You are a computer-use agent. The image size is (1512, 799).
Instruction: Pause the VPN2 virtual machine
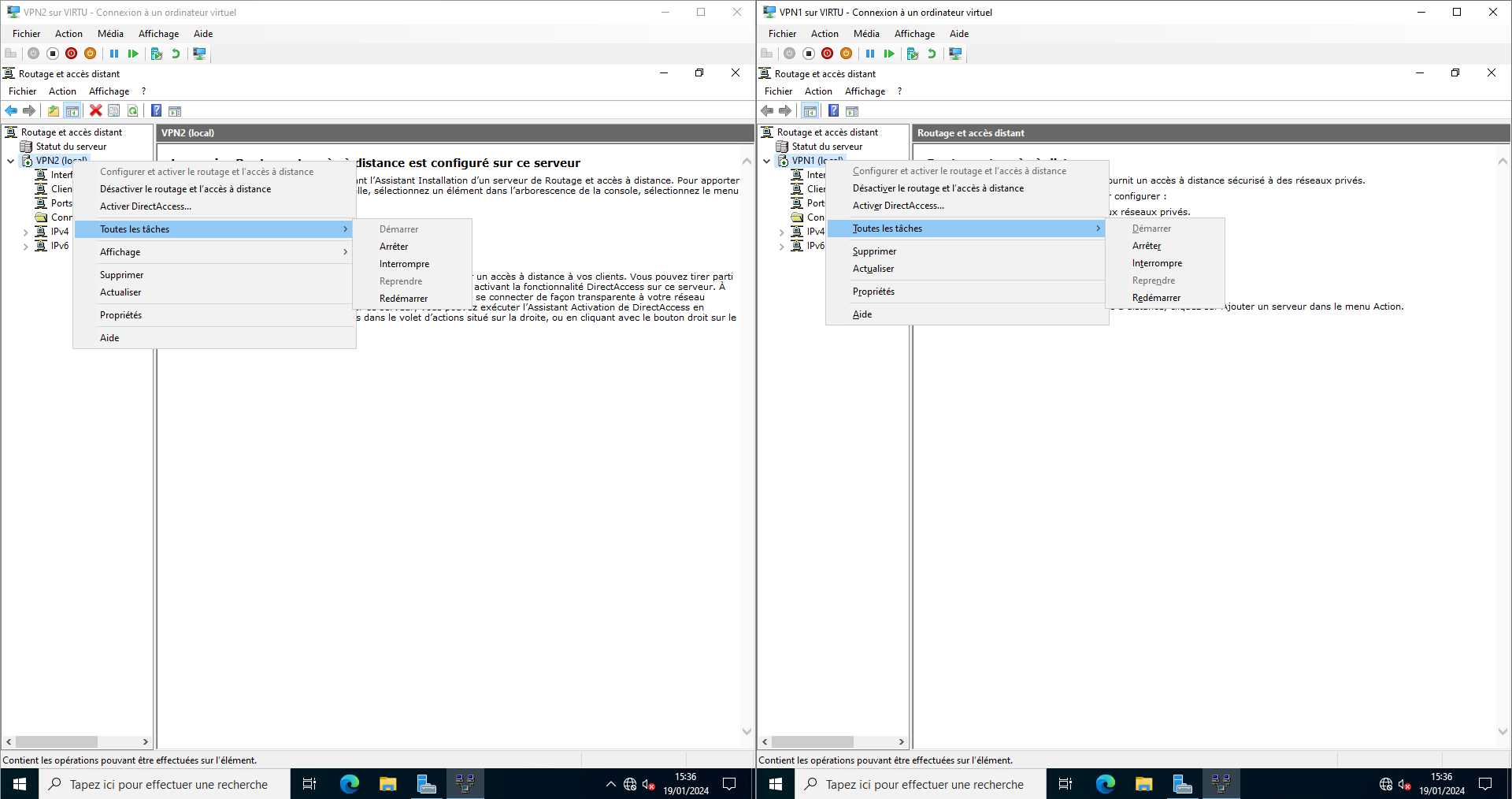tap(114, 54)
